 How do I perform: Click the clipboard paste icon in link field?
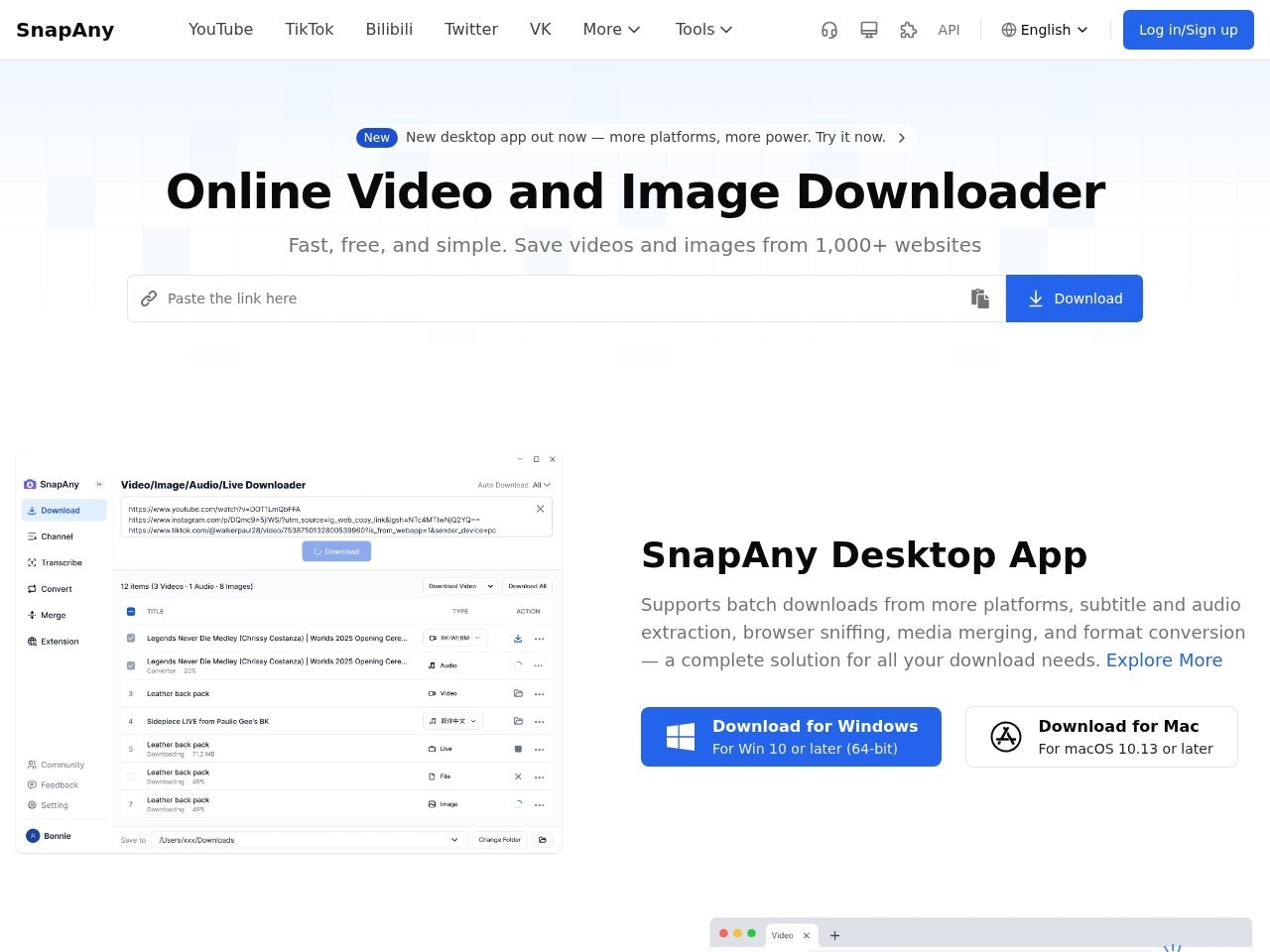tap(980, 298)
